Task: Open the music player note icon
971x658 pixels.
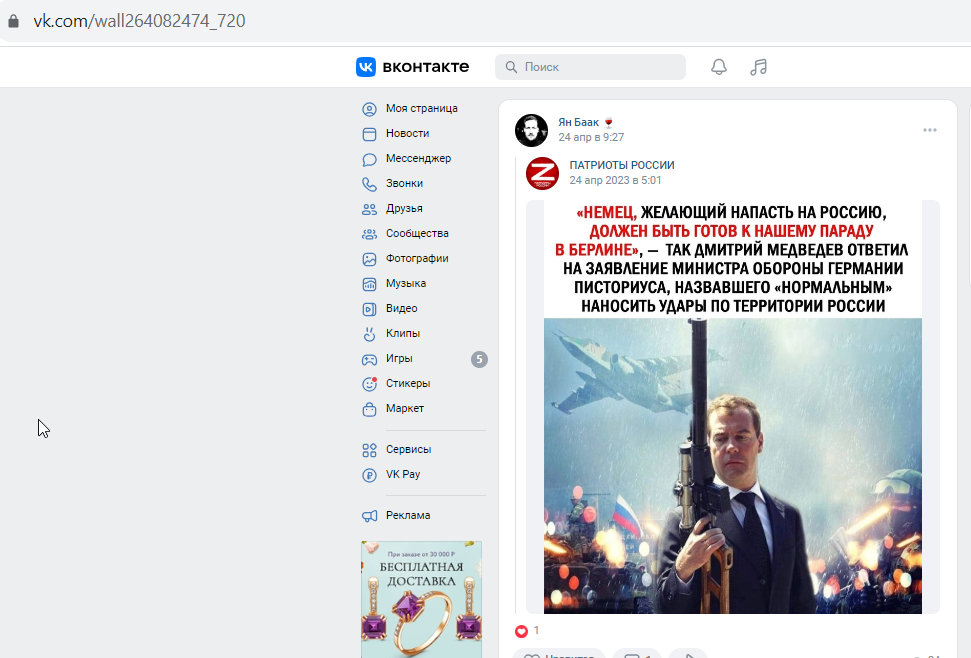Action: 759,67
